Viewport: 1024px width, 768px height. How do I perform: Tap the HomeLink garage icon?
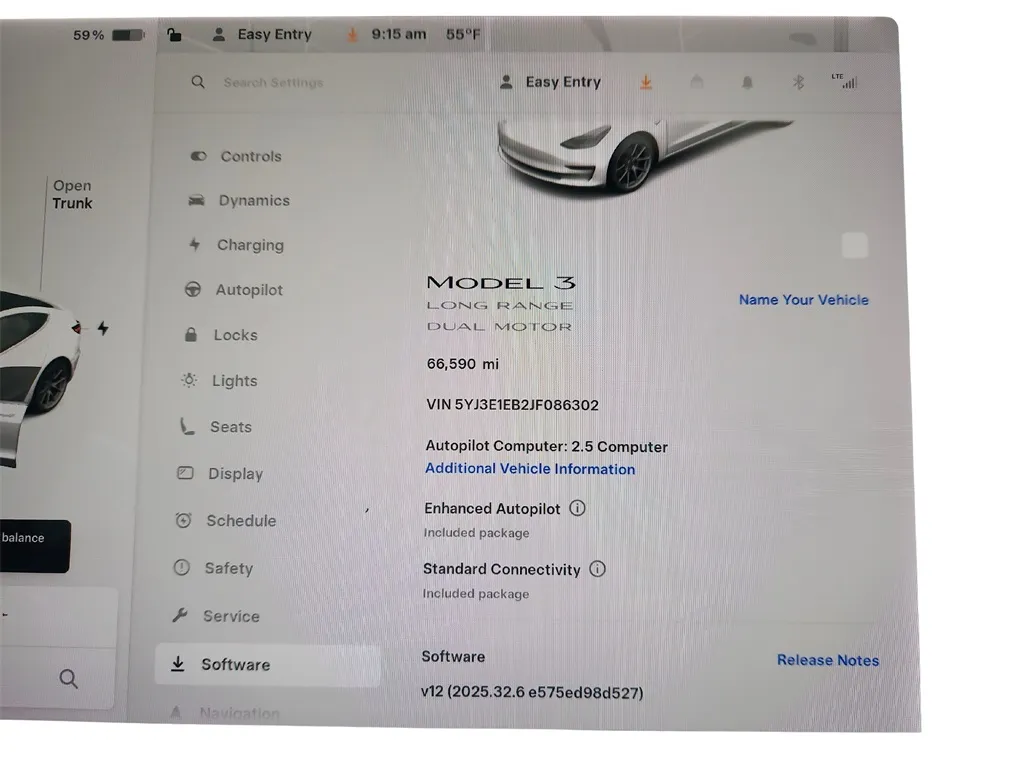pos(697,82)
